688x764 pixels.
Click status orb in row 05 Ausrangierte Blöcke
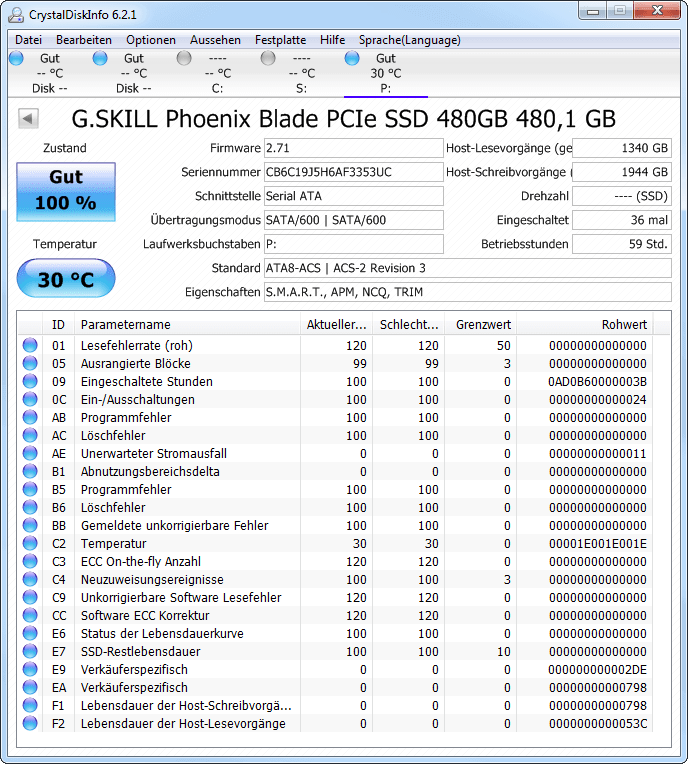click(30, 363)
